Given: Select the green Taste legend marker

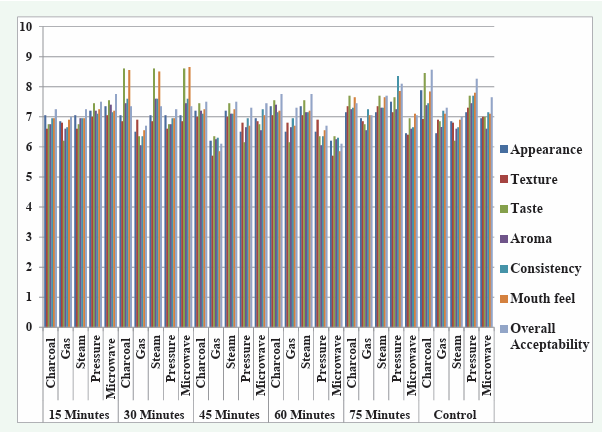Looking at the screenshot, I should coord(504,210).
